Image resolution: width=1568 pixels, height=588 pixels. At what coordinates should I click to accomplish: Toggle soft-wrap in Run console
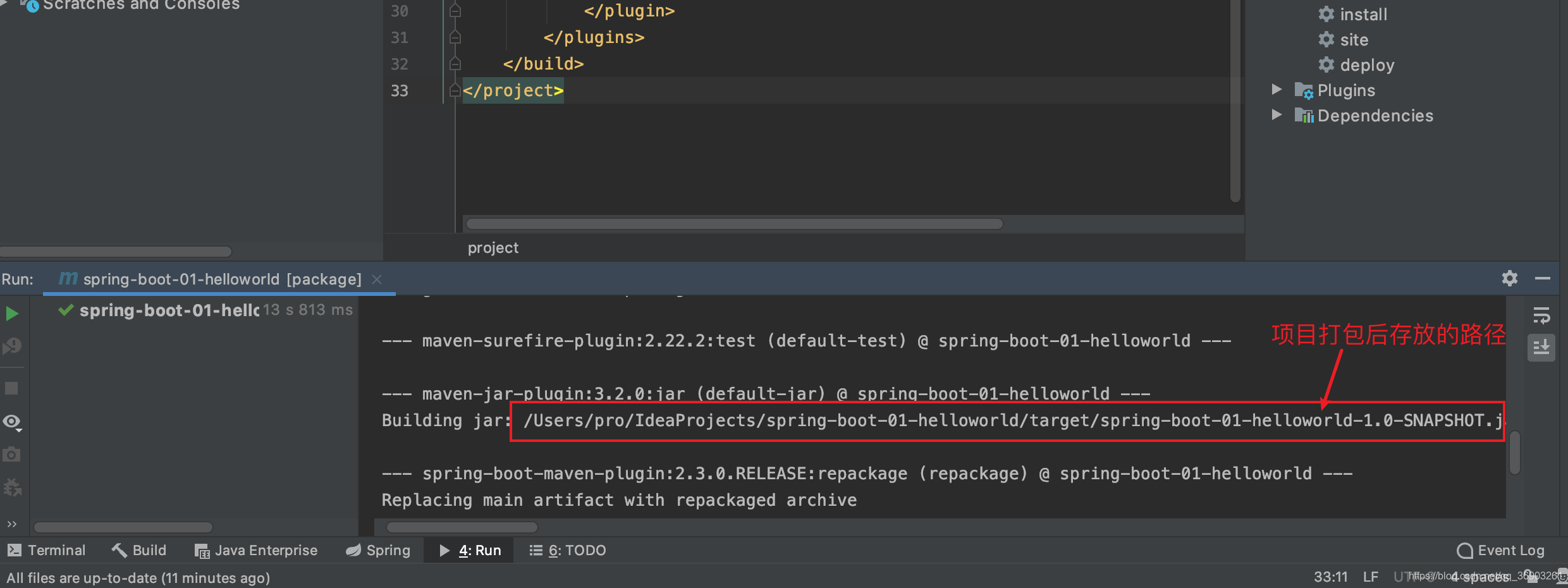(x=1541, y=315)
